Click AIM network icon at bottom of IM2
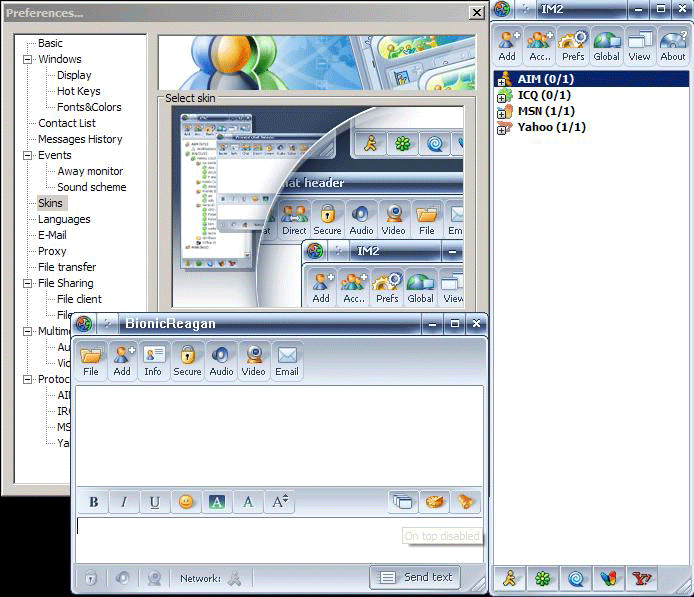The width and height of the screenshot is (694, 597). point(509,578)
